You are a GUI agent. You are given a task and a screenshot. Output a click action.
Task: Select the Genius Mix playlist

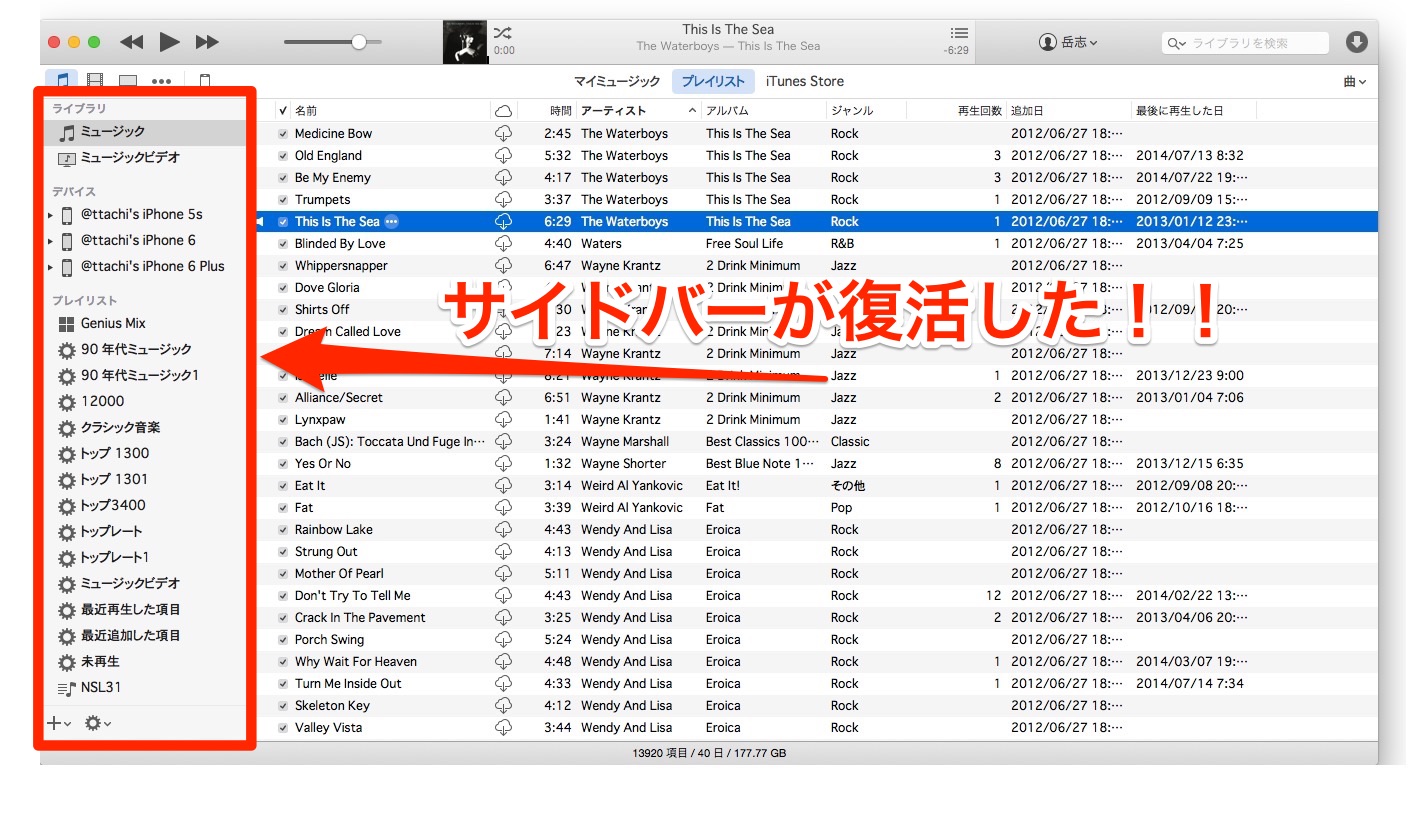(x=113, y=323)
